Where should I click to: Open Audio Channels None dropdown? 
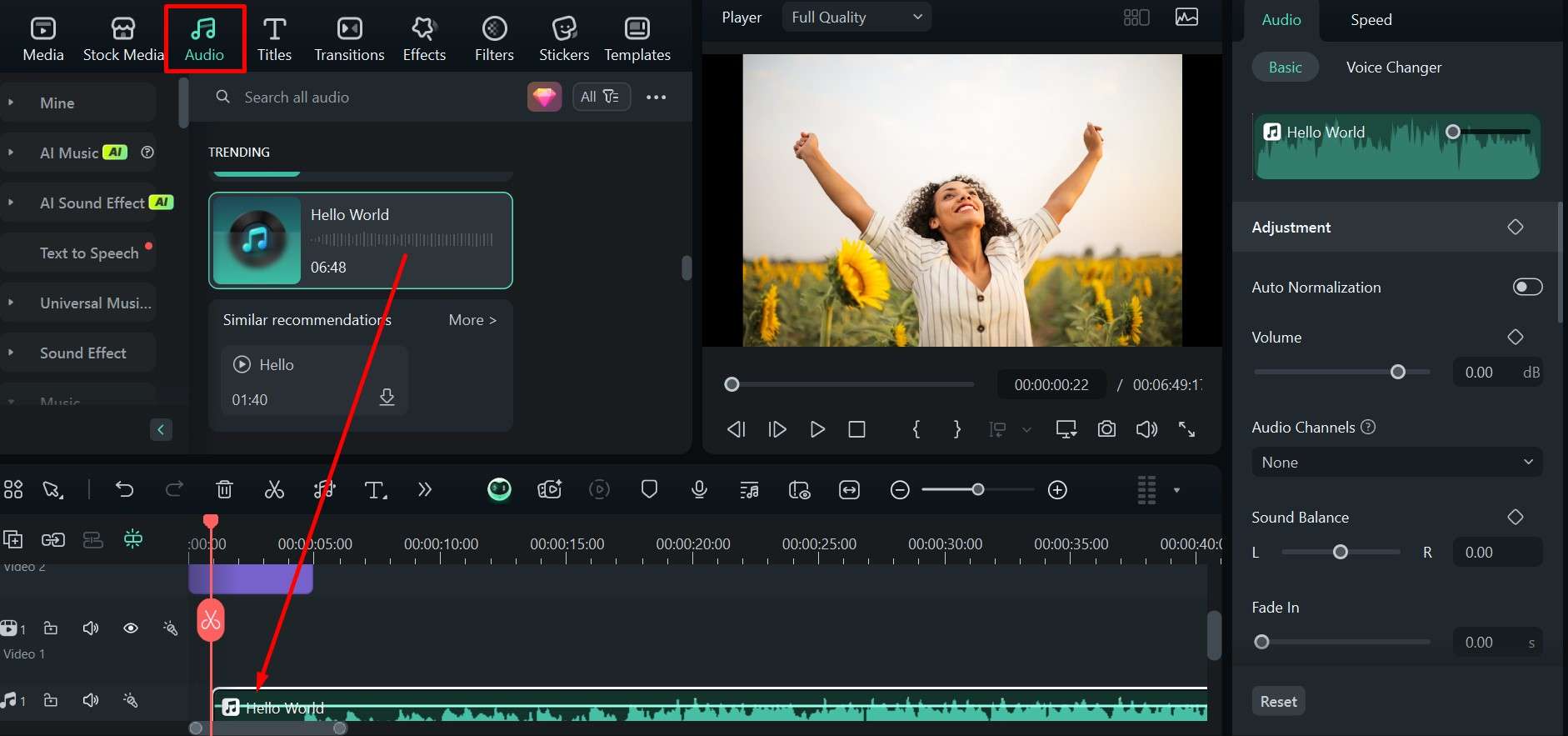pyautogui.click(x=1396, y=463)
